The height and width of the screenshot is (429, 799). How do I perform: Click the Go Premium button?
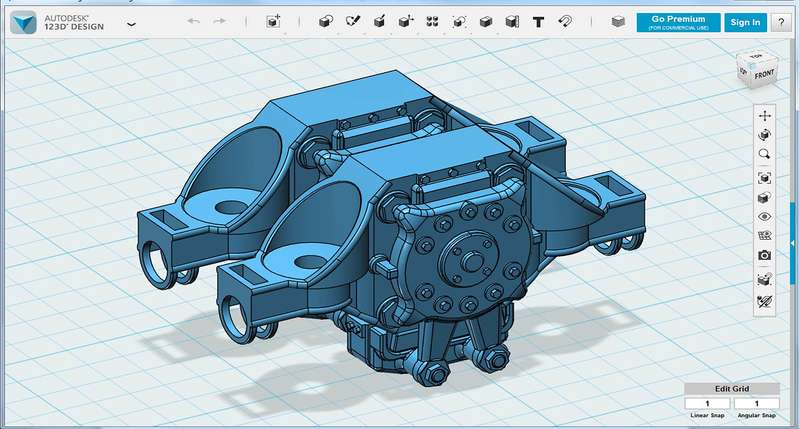[x=678, y=22]
